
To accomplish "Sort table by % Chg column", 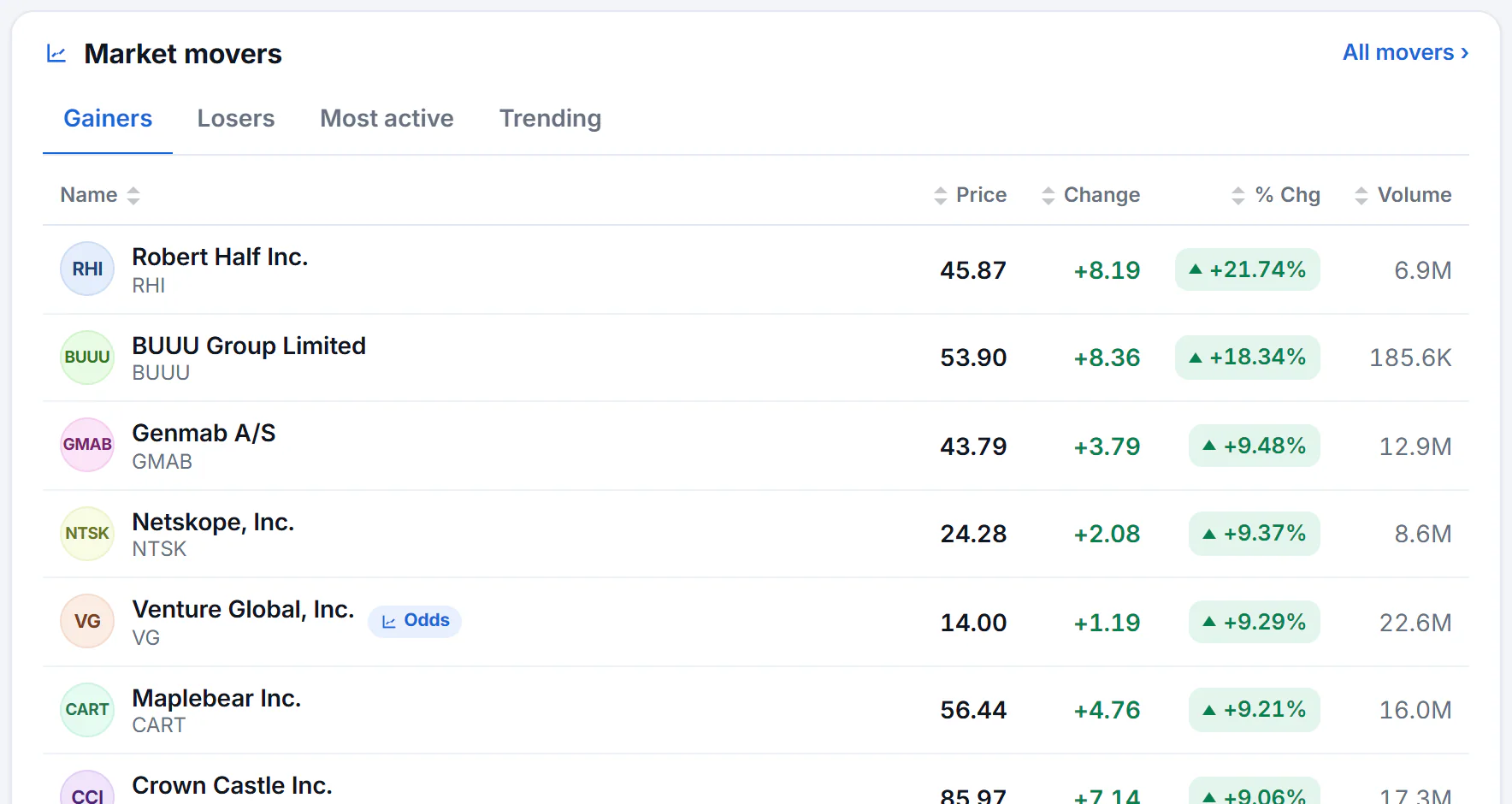I will tap(1275, 195).
